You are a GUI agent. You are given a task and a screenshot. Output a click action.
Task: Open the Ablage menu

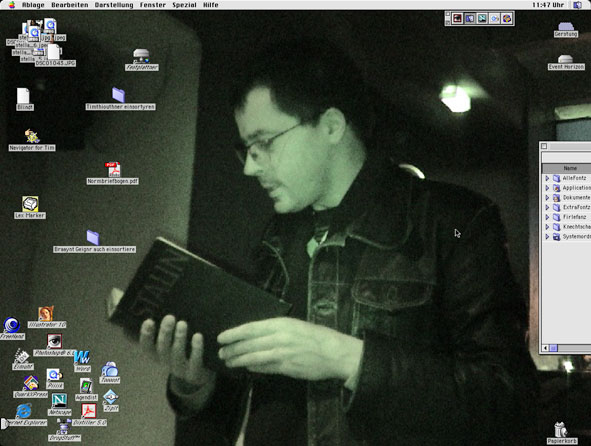pyautogui.click(x=33, y=5)
